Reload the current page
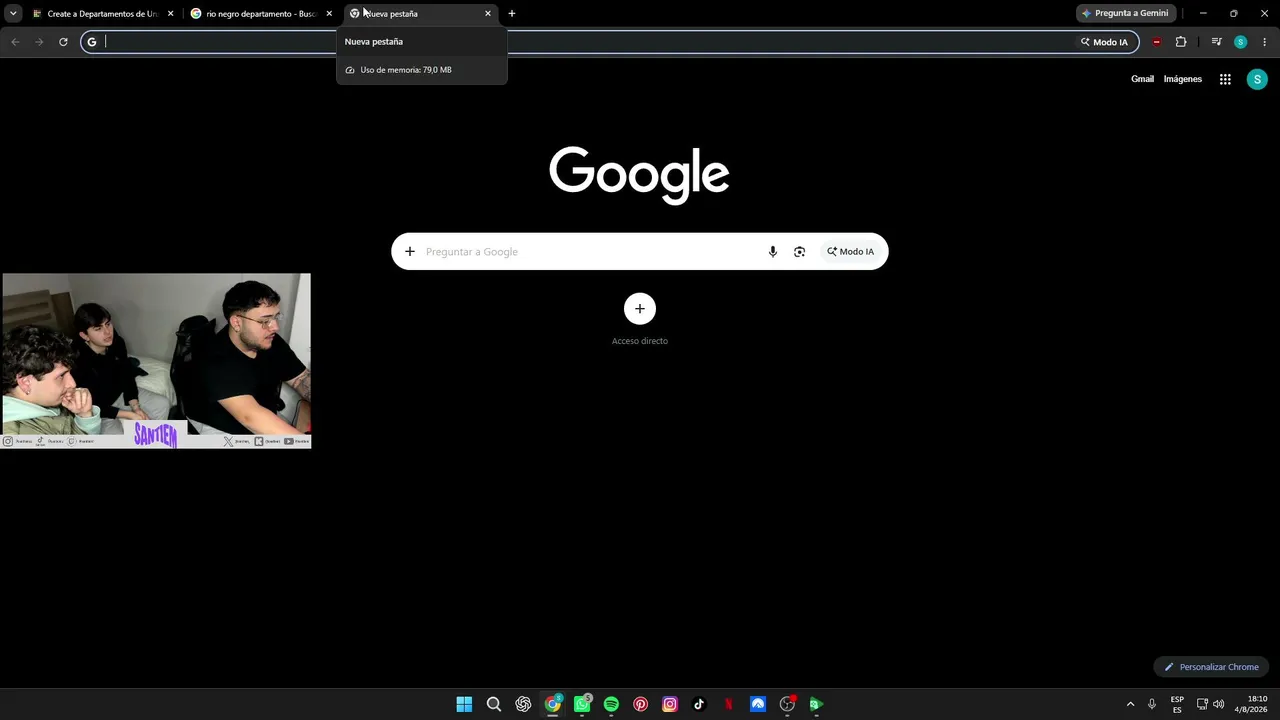Screen dimensions: 1280x720 coord(63,42)
